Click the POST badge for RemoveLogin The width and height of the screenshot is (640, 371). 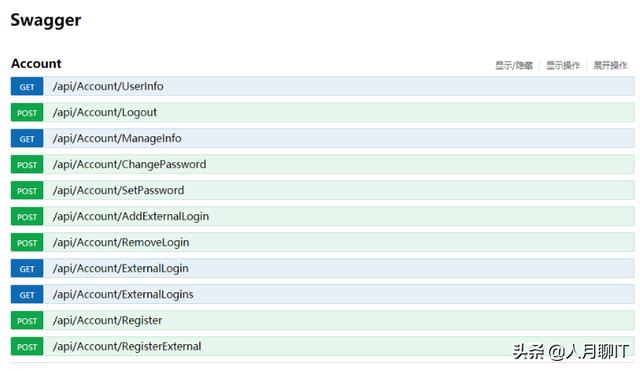point(27,243)
